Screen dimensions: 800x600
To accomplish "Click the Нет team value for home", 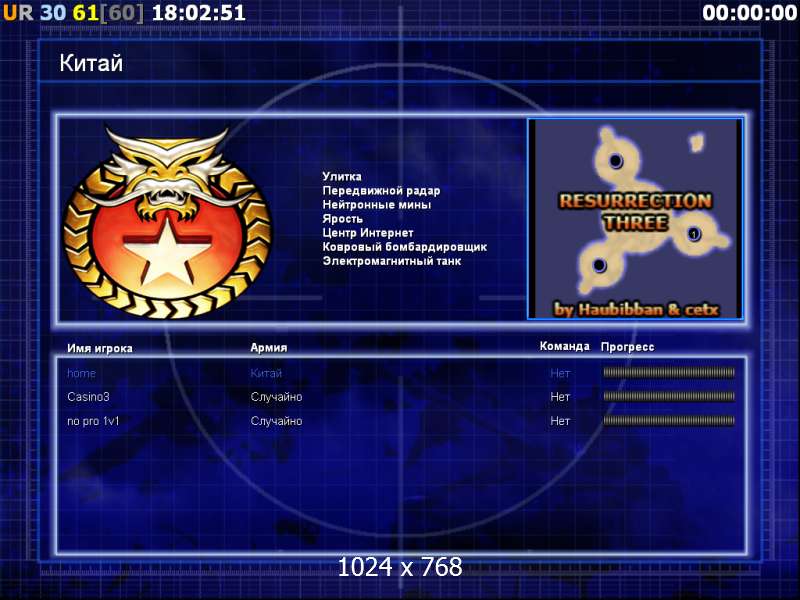I will 560,373.
